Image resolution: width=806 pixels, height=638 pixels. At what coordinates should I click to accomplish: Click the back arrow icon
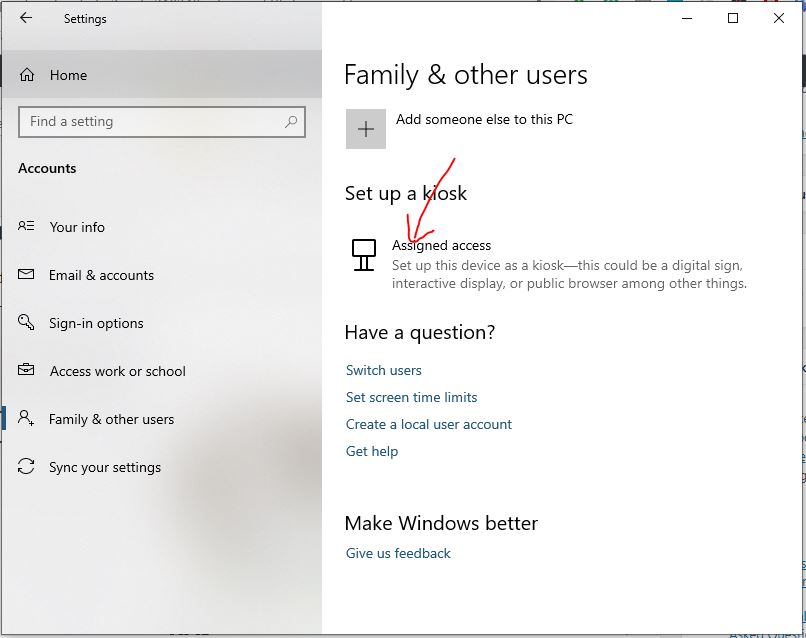coord(25,18)
